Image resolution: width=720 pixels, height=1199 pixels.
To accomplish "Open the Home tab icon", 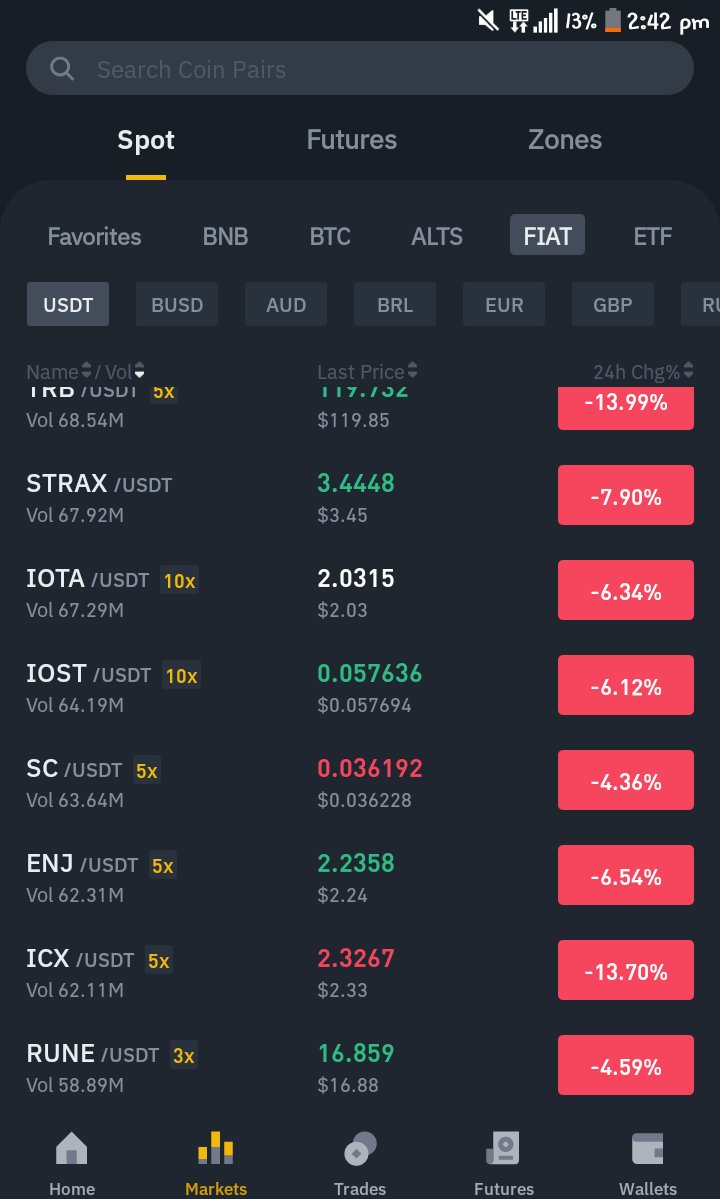I will (72, 1148).
